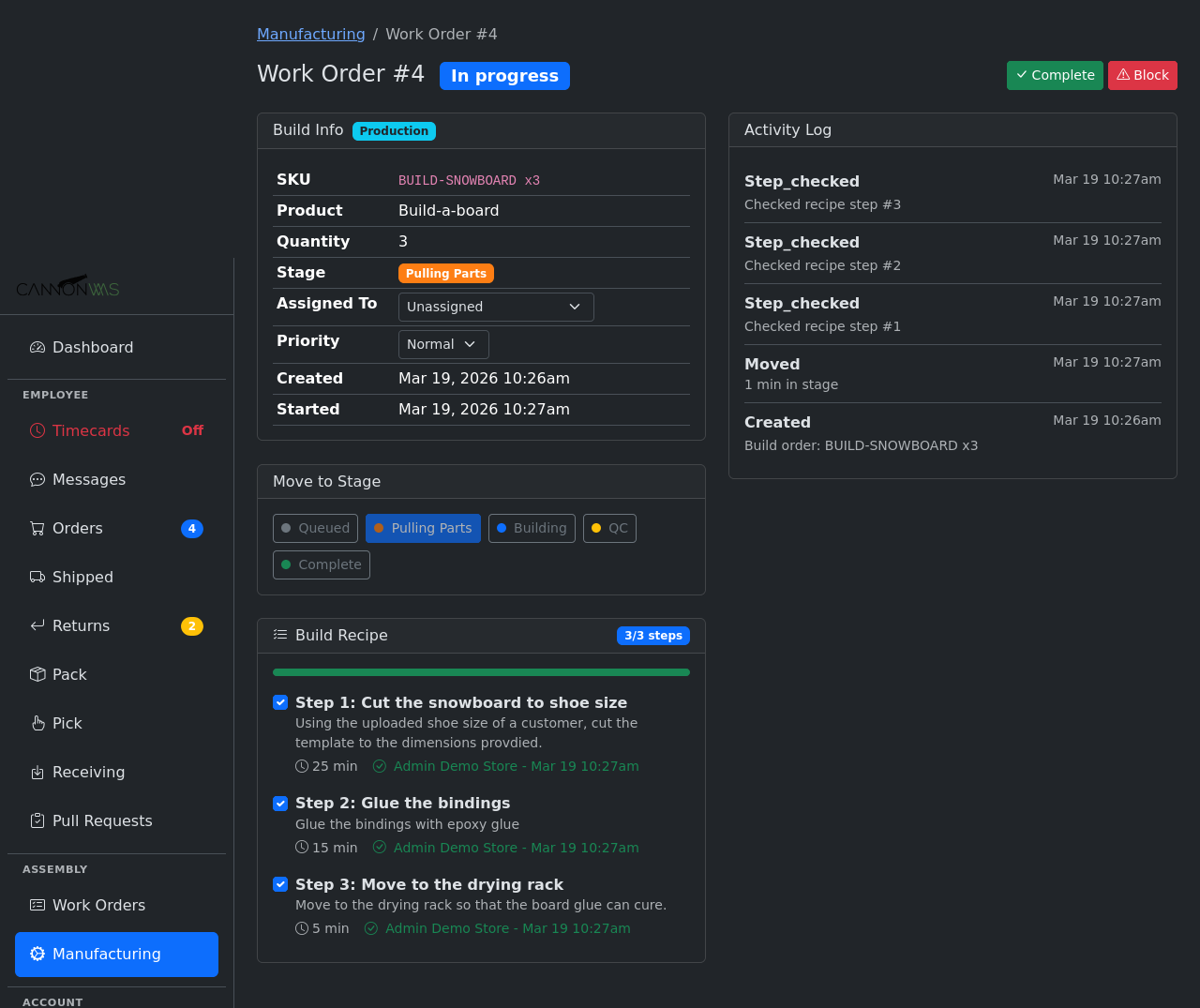Viewport: 1200px width, 1008px height.
Task: Uncheck Step 2 glue bindings checkbox
Action: point(280,803)
